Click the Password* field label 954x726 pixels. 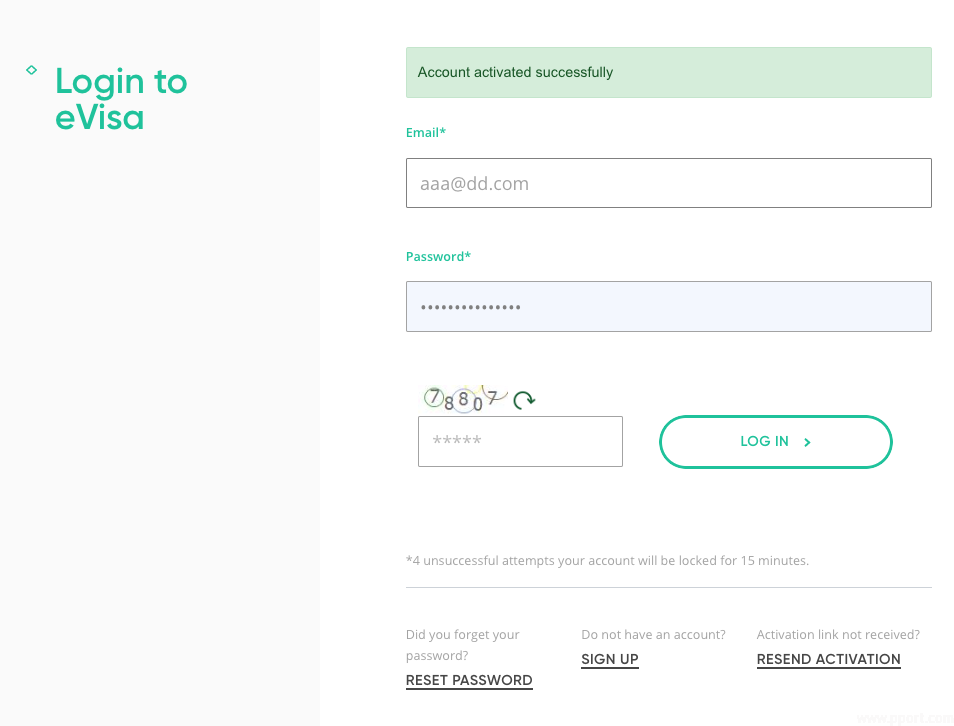pos(438,256)
